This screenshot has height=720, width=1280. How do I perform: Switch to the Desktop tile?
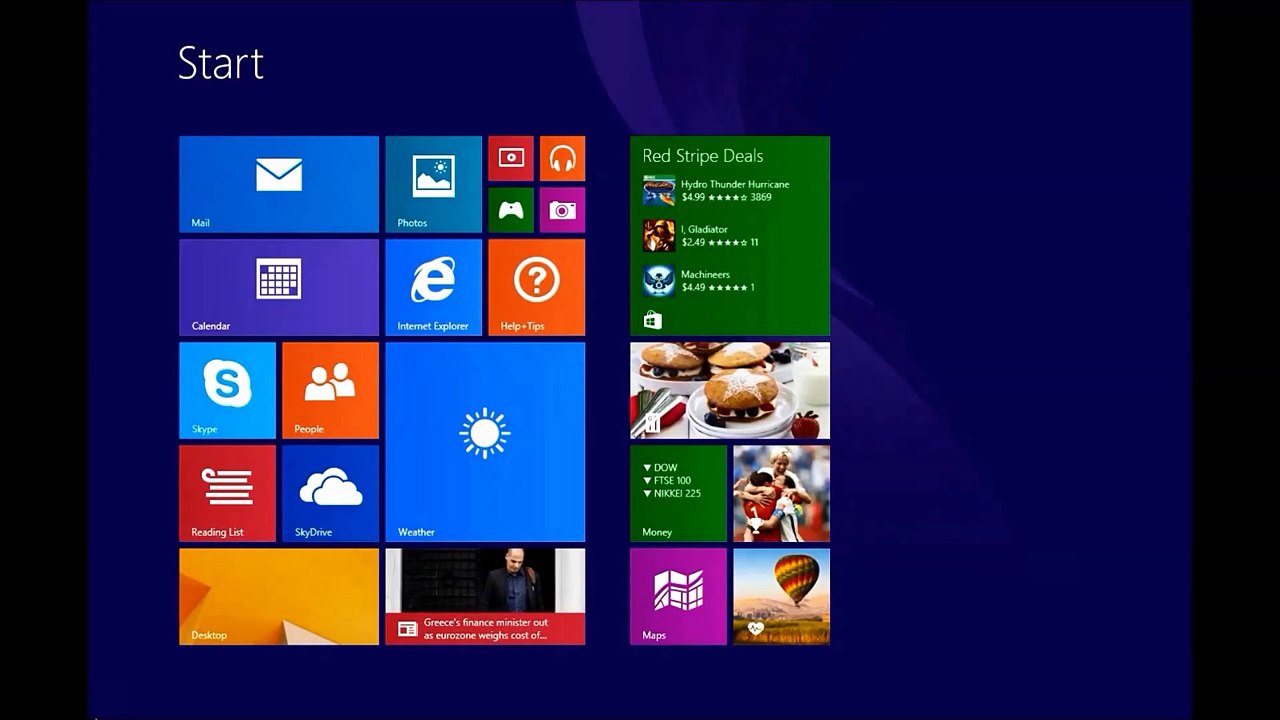point(279,596)
